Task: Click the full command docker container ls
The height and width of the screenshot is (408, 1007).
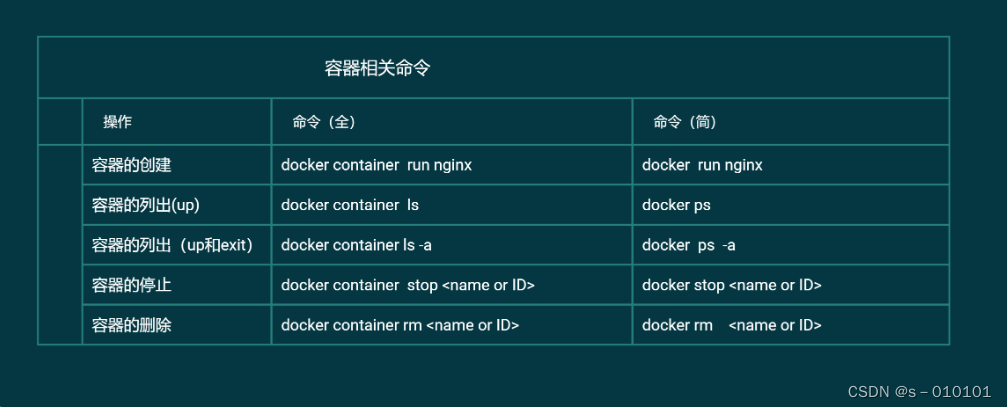Action: [x=350, y=205]
